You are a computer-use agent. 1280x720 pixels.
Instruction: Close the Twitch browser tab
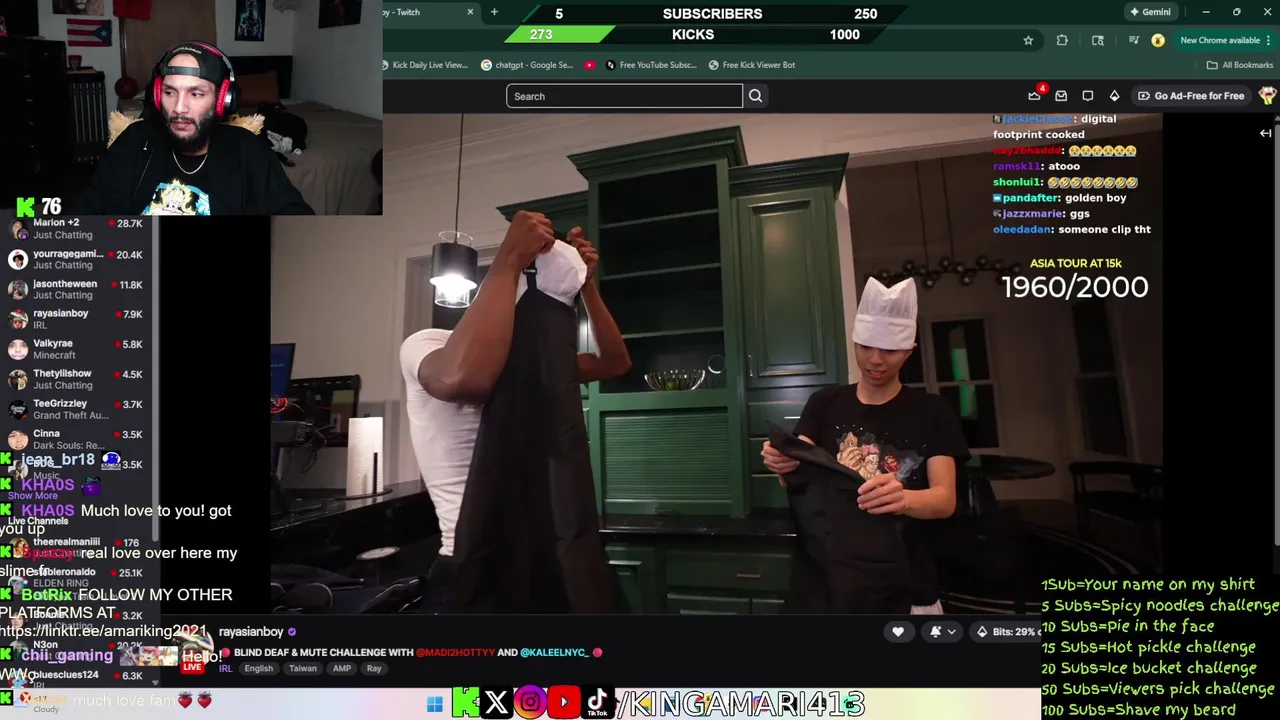[x=470, y=12]
